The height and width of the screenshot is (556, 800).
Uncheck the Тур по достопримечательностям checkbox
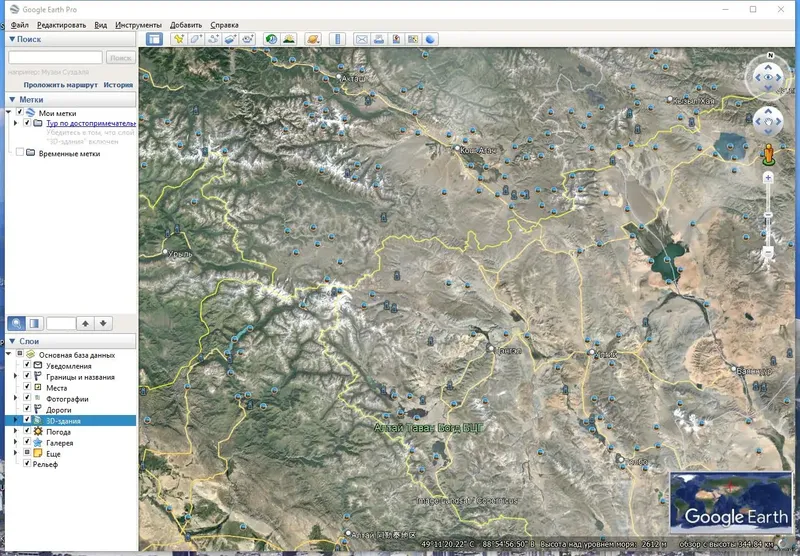coord(28,123)
